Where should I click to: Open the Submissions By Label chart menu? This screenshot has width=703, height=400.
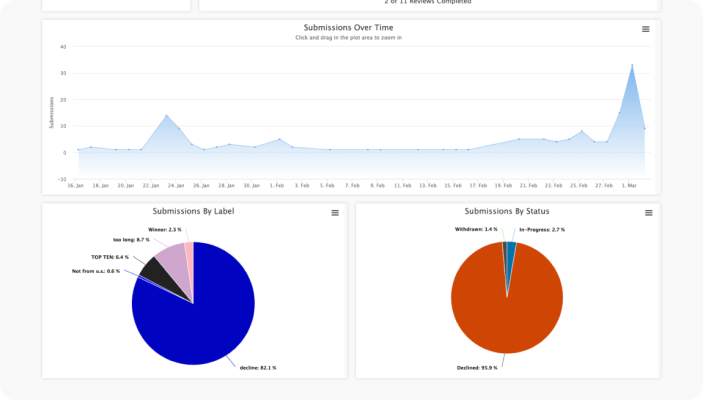(335, 213)
